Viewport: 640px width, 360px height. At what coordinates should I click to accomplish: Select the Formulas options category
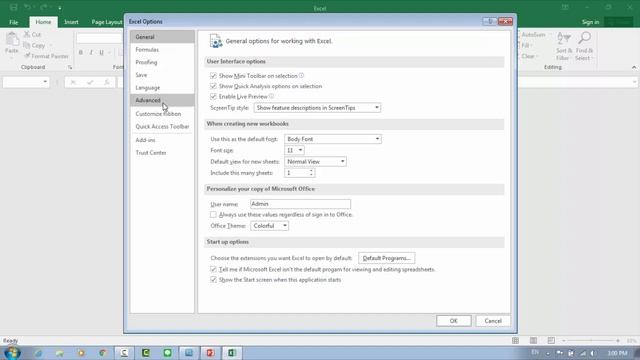162,49
